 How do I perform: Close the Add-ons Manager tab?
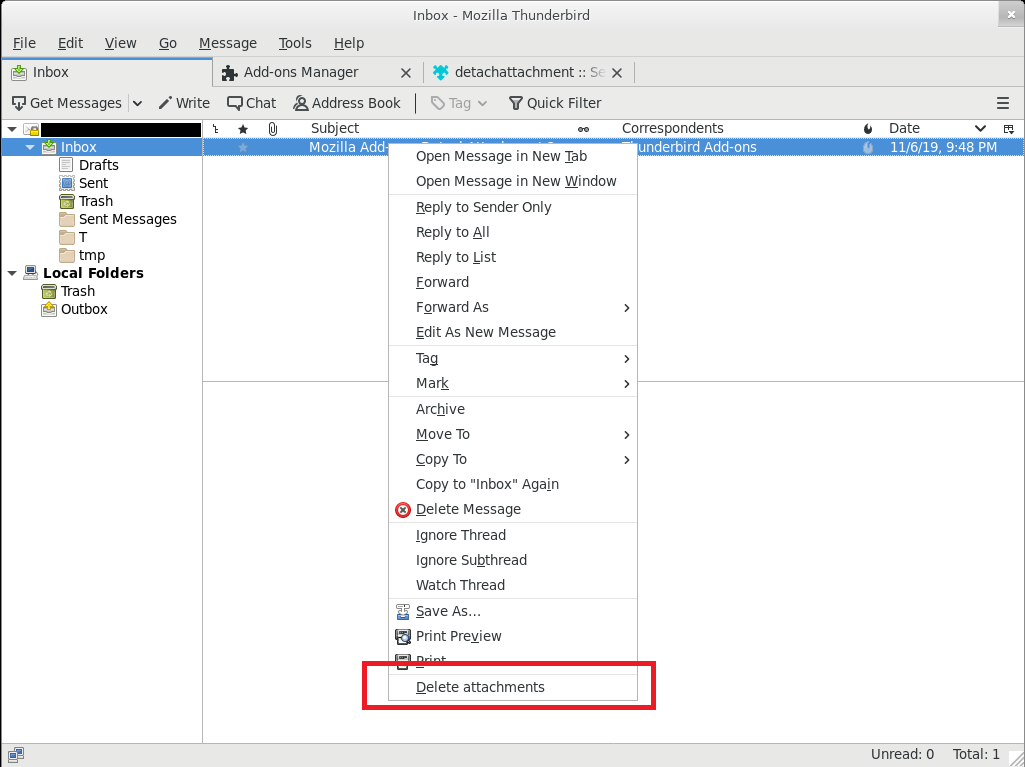[x=406, y=73]
